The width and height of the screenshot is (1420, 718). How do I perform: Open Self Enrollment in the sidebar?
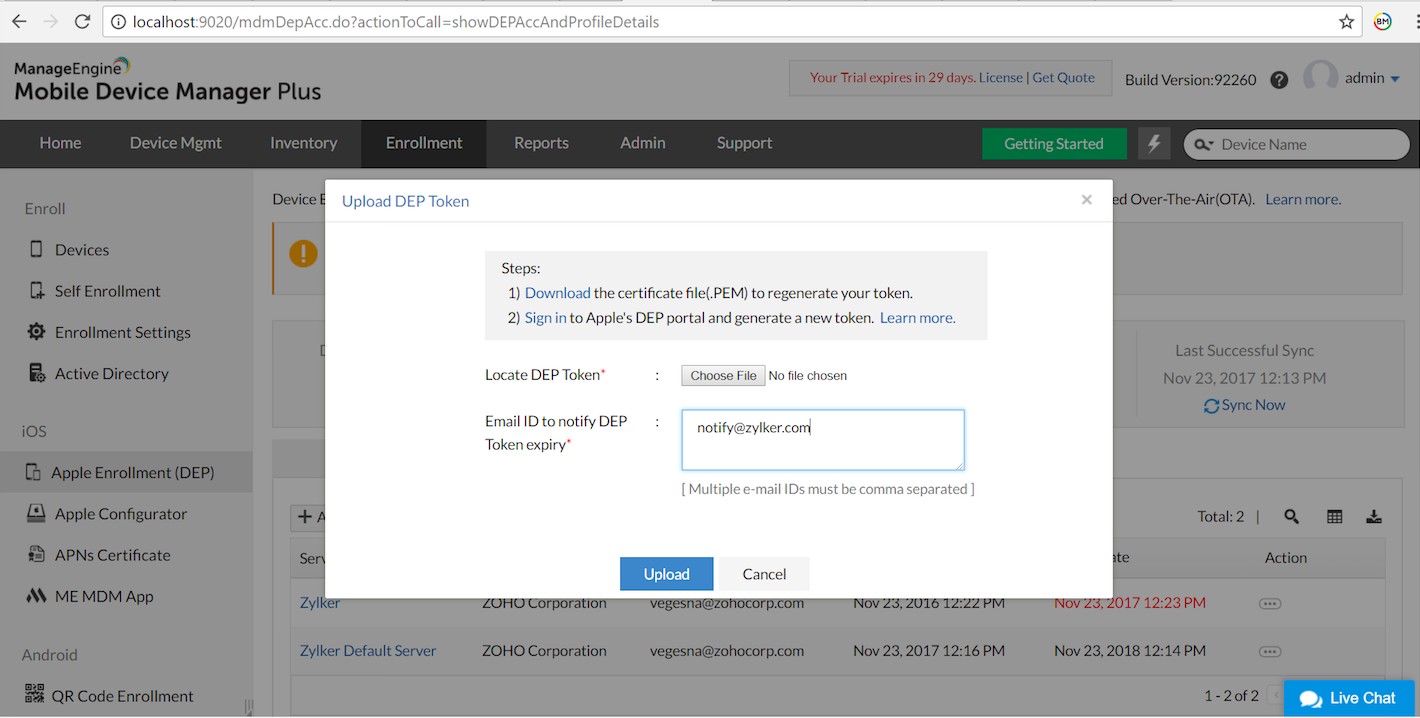click(x=107, y=291)
